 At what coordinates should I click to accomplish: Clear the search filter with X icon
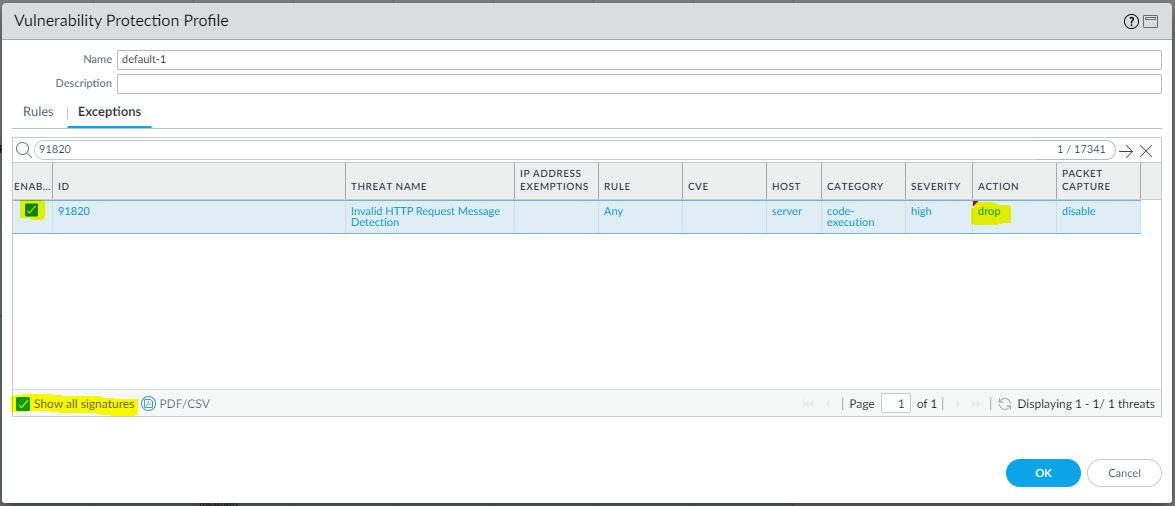[x=1147, y=151]
